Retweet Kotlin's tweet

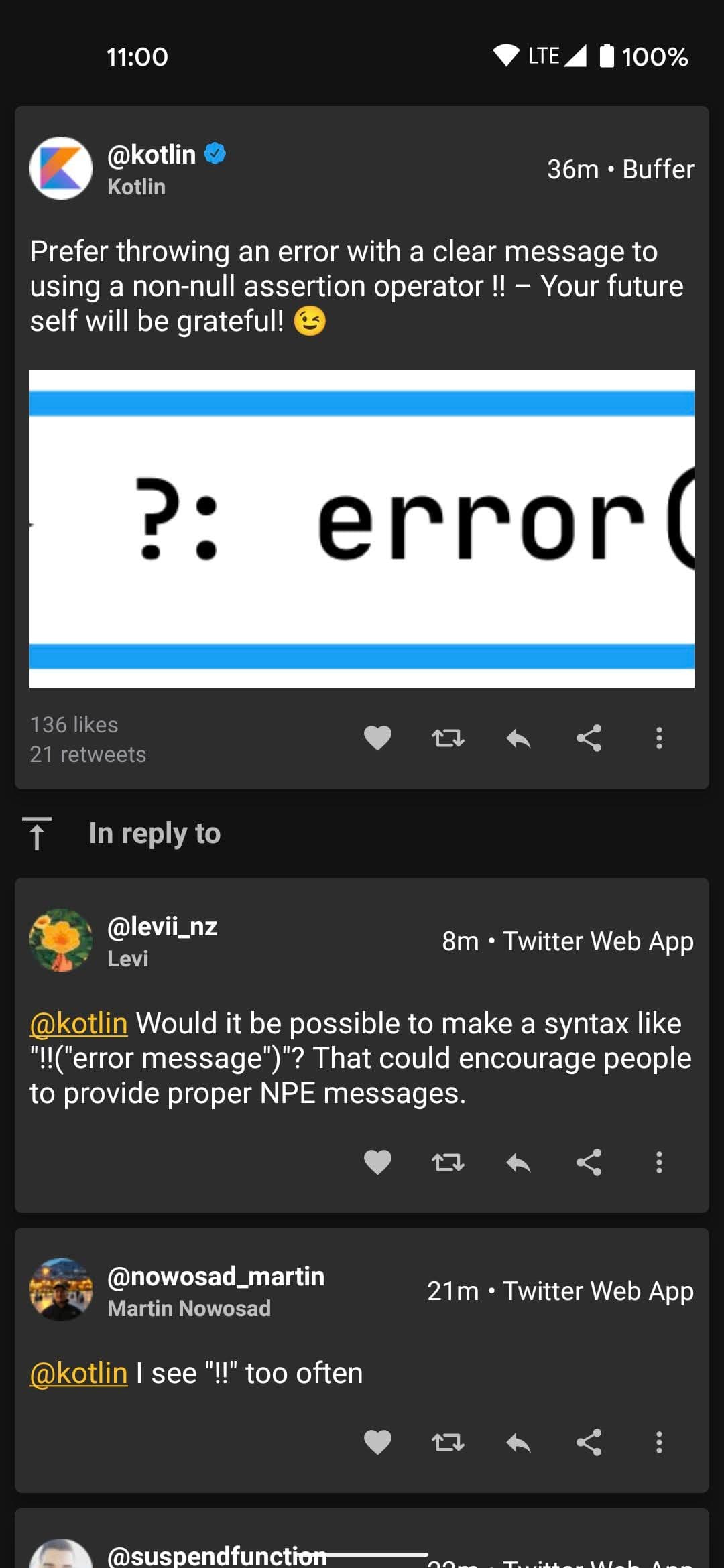click(x=448, y=738)
